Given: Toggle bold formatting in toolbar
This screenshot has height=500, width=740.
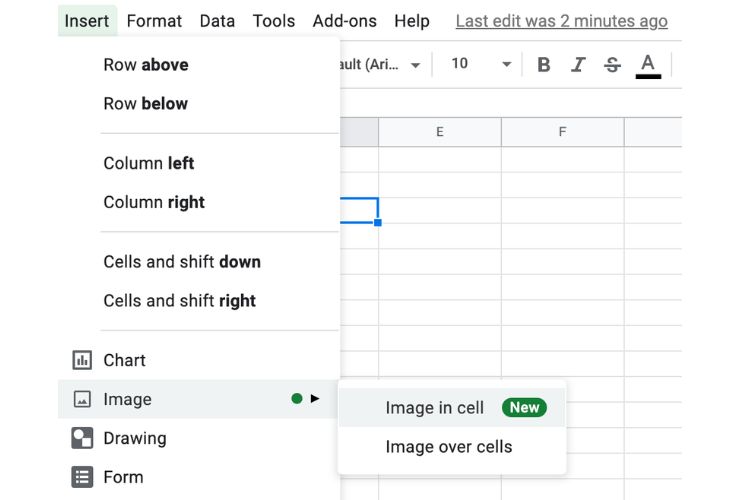Looking at the screenshot, I should [x=544, y=64].
